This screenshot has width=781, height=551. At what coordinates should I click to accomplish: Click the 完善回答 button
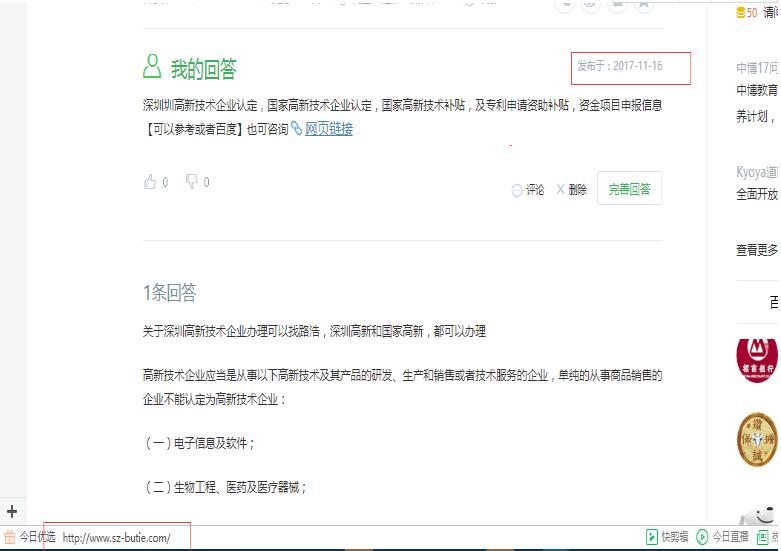[x=630, y=188]
